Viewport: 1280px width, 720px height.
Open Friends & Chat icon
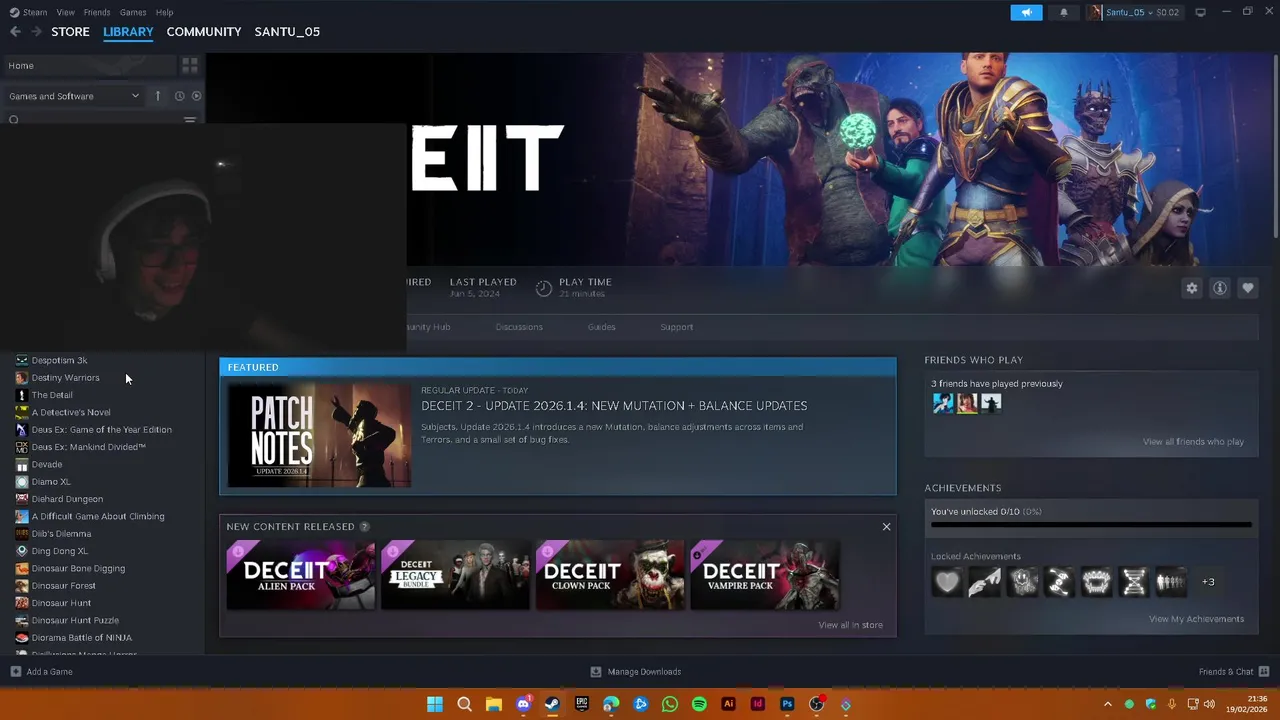pos(1264,672)
